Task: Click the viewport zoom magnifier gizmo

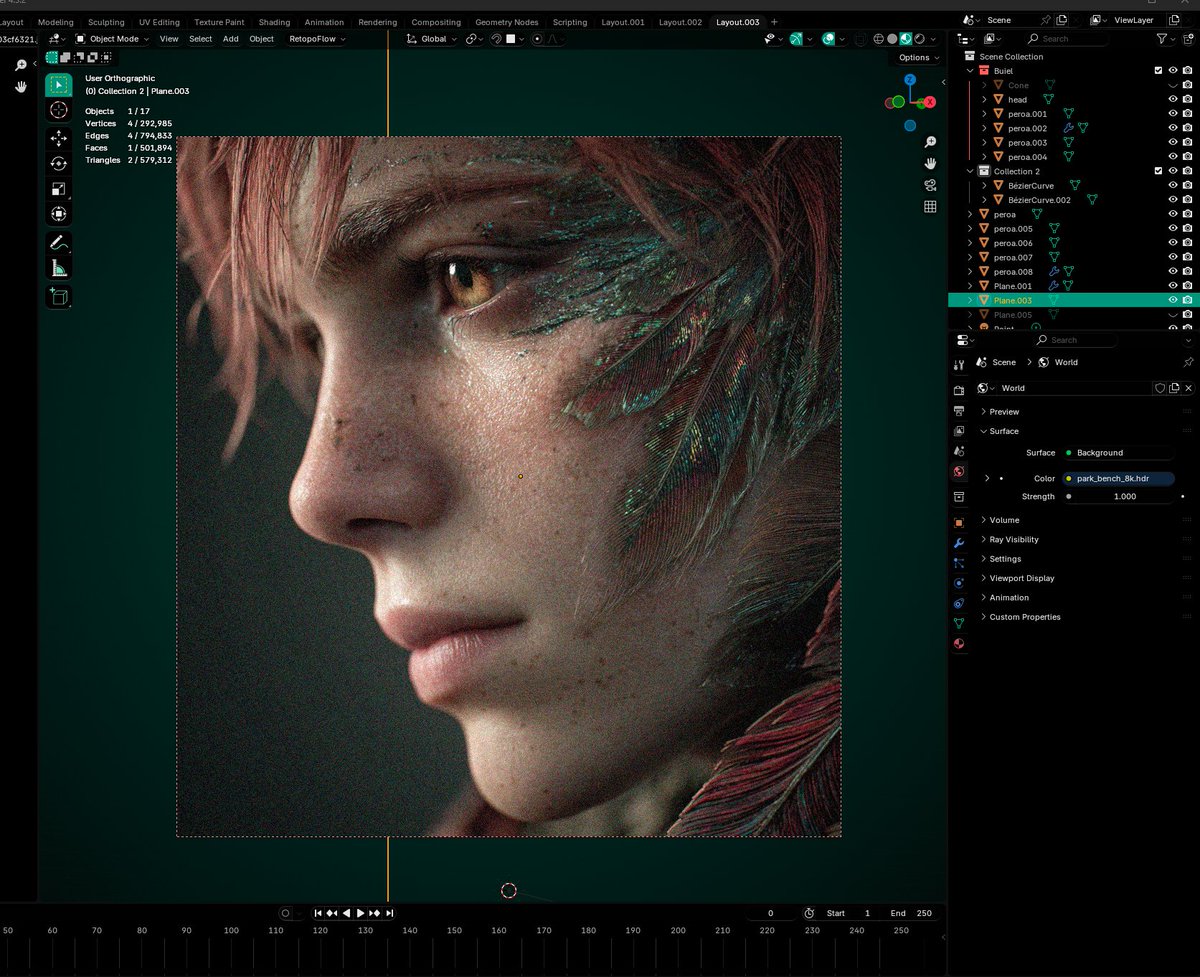Action: coord(930,142)
